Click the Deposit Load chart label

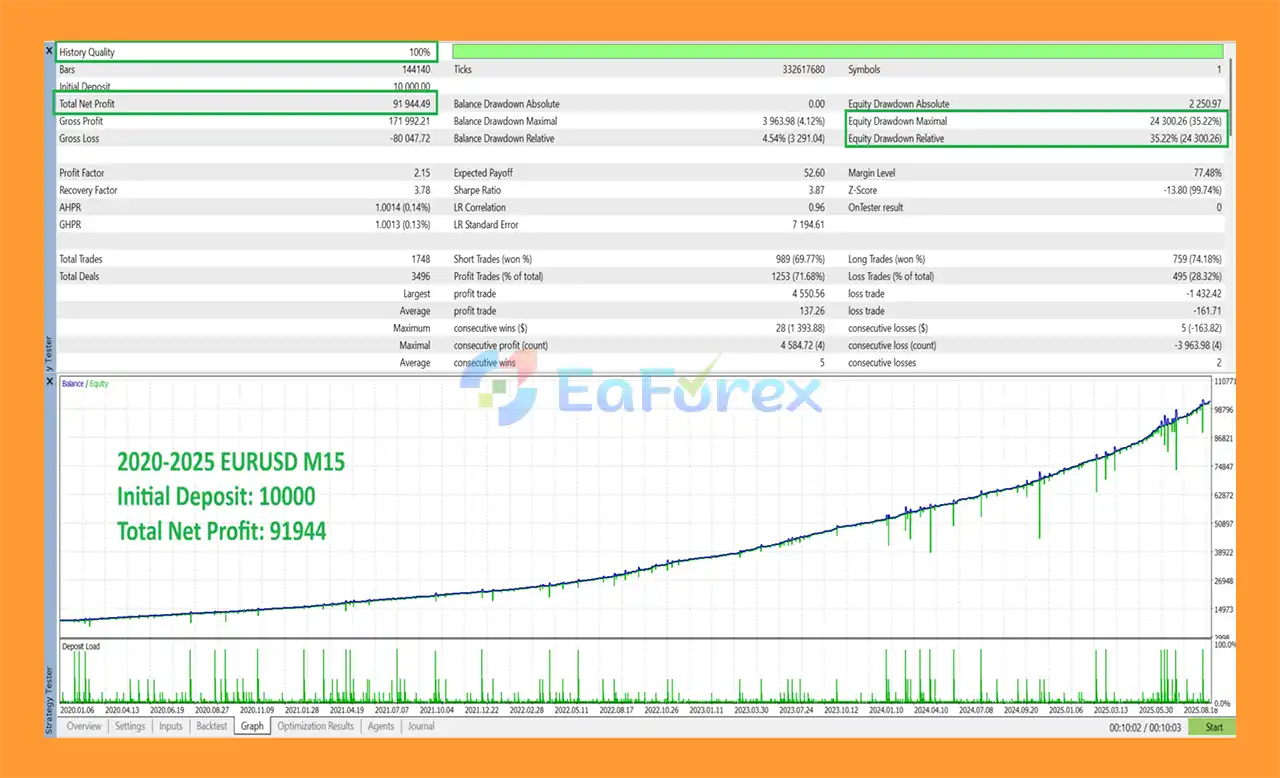[81, 646]
